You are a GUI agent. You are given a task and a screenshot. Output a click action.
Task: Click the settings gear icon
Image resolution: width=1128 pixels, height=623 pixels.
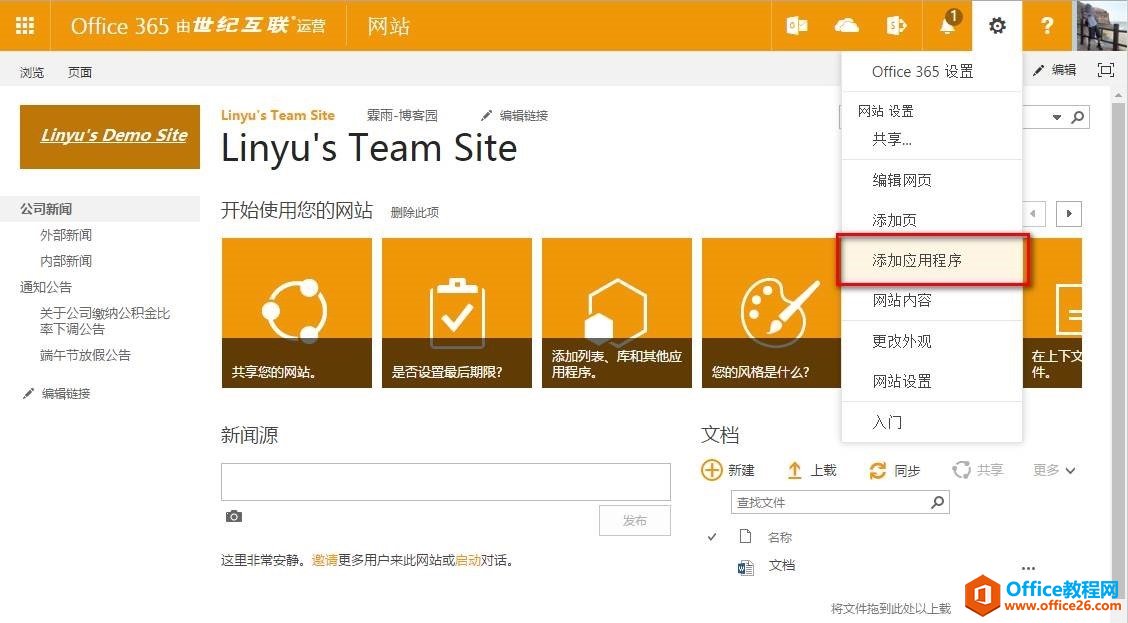pyautogui.click(x=997, y=26)
